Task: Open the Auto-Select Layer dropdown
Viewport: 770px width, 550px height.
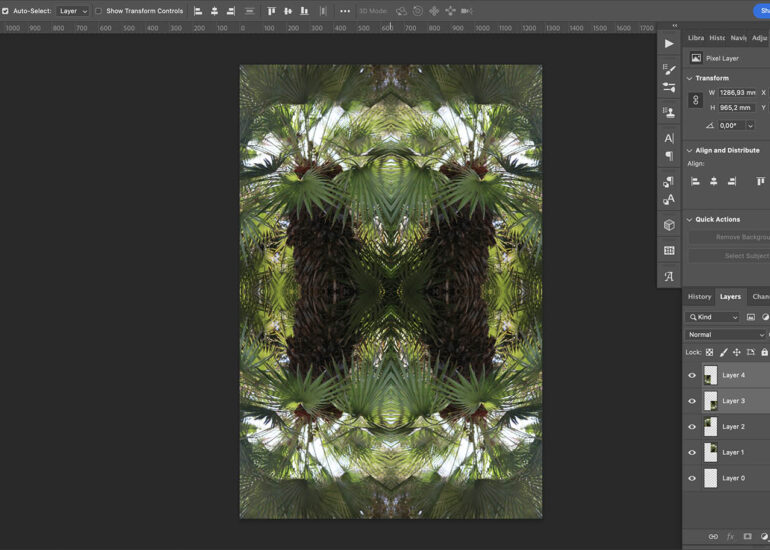Action: tap(72, 11)
